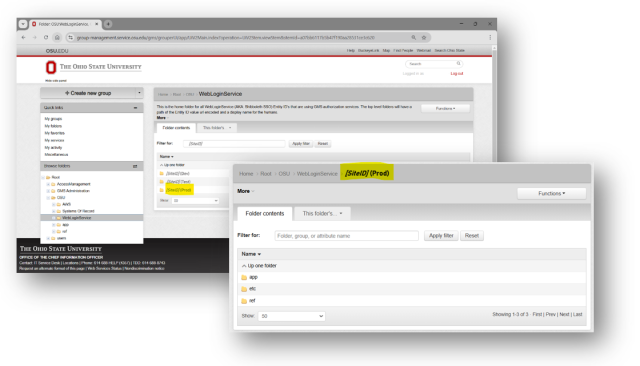The height and width of the screenshot is (366, 640).
Task: Open My groups quick link
Action: [53, 119]
